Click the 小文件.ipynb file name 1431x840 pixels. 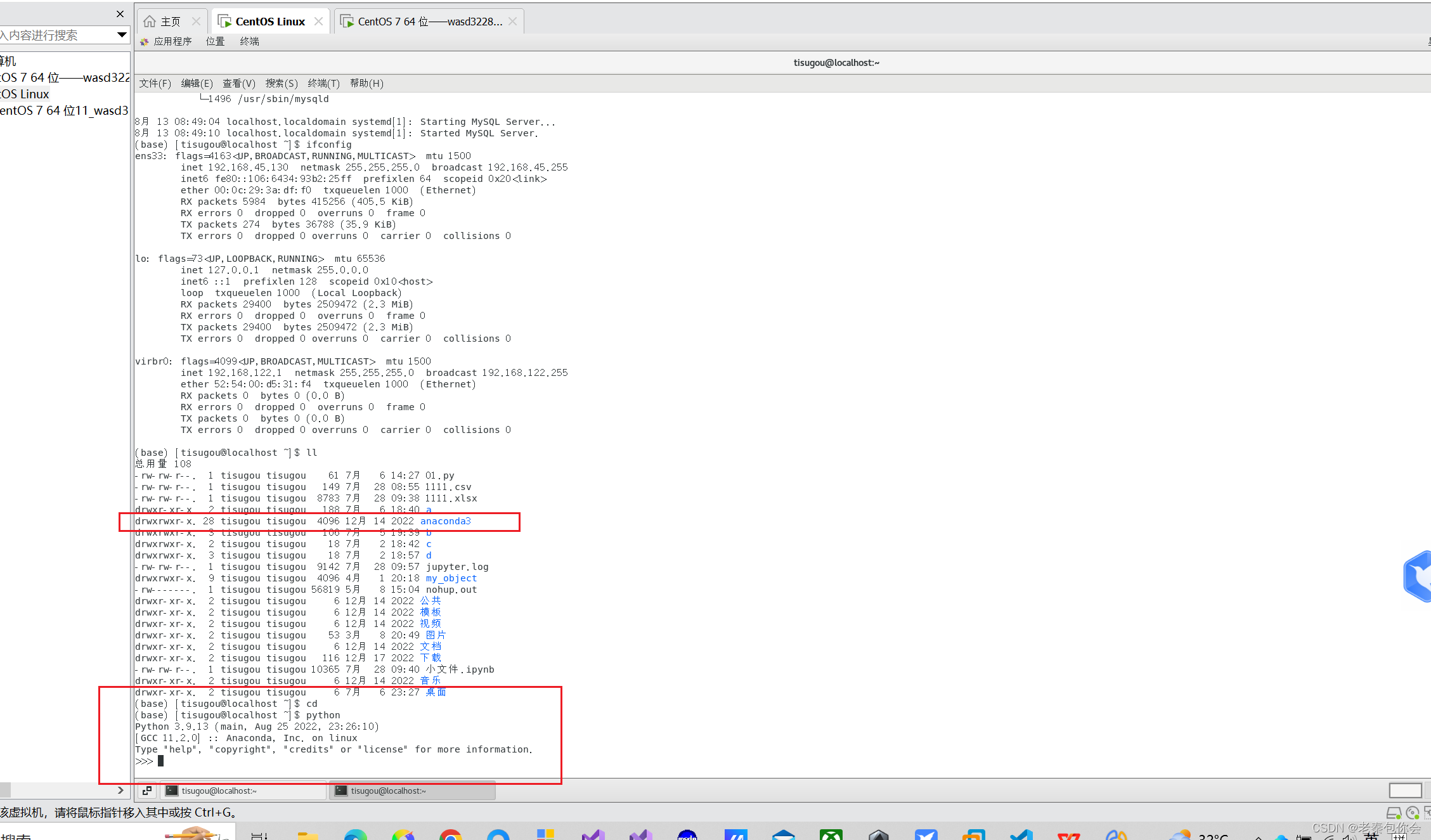click(460, 669)
